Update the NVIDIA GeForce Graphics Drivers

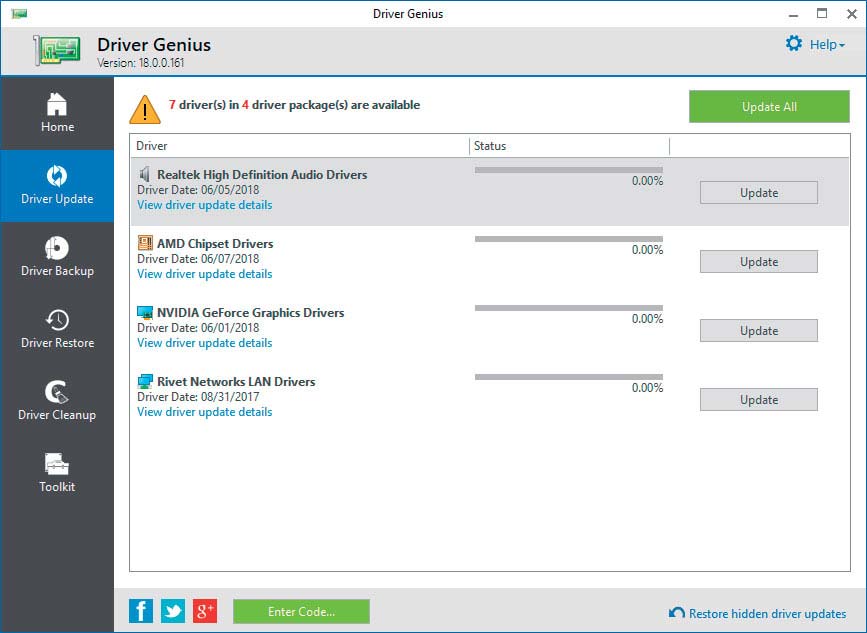pyautogui.click(x=759, y=331)
